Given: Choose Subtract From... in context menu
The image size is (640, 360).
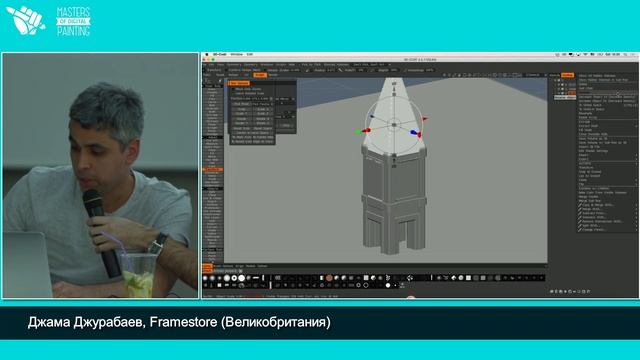Looking at the screenshot, I should (x=594, y=213).
